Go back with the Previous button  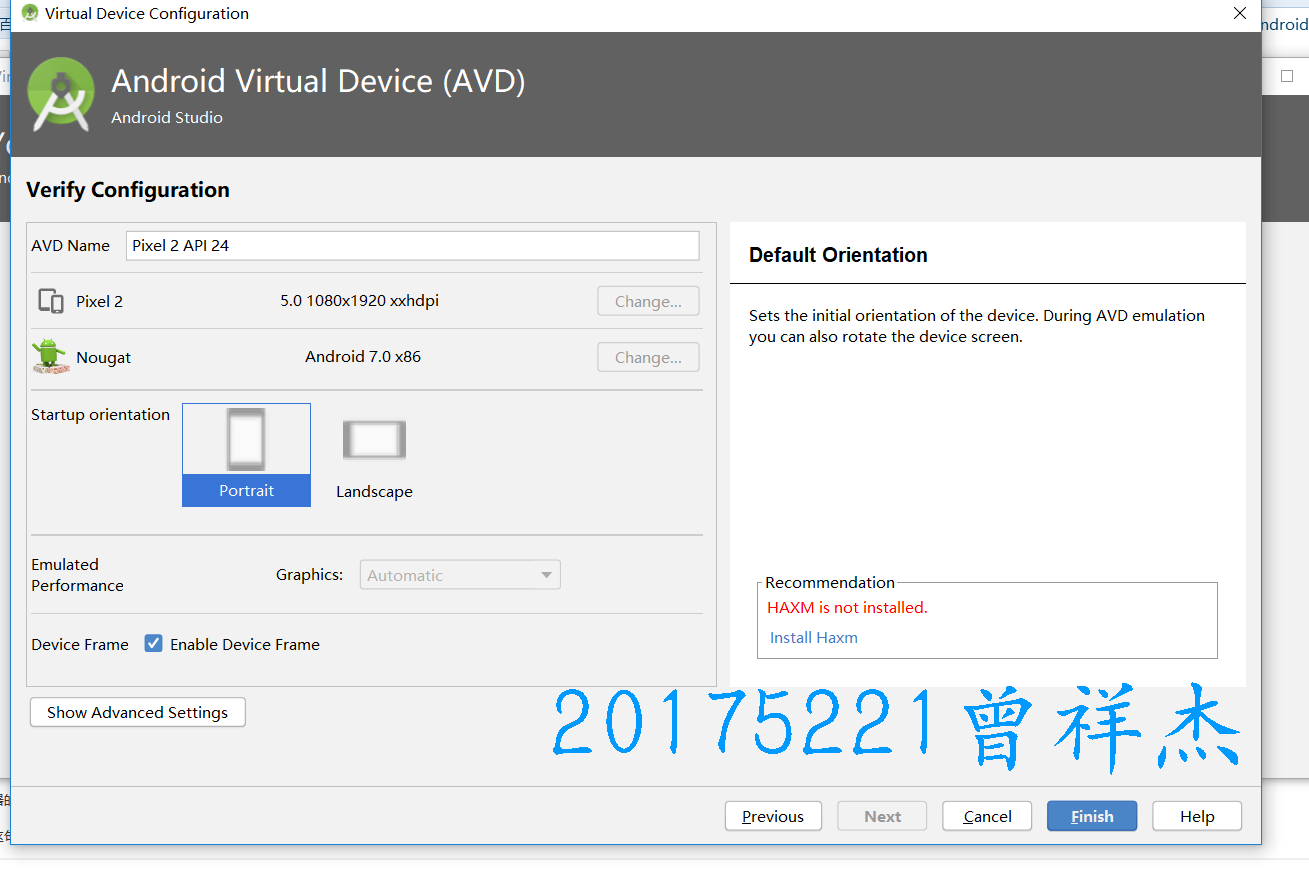click(773, 816)
